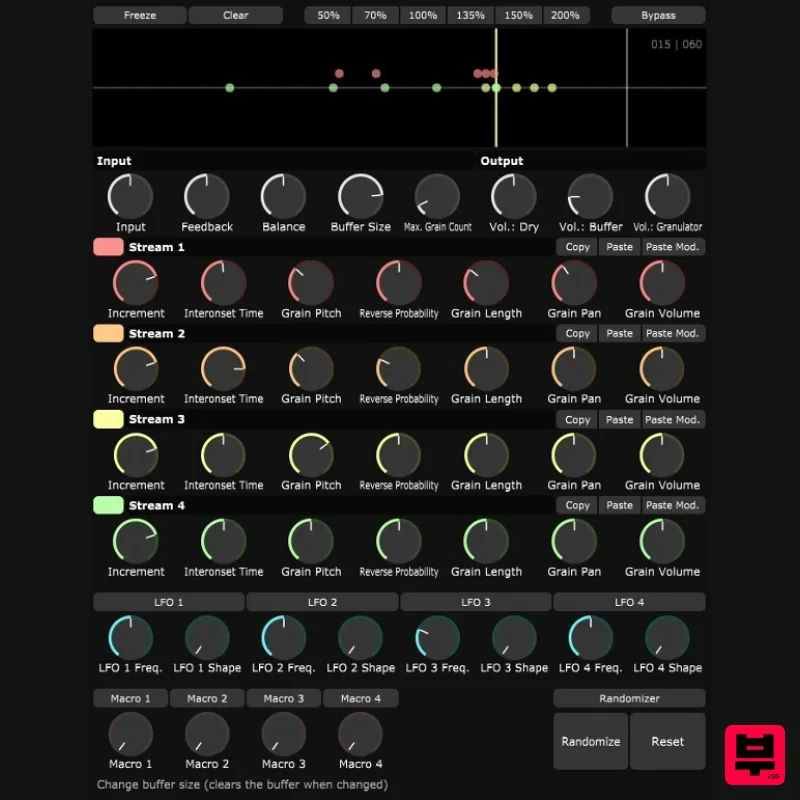Screen dimensions: 800x800
Task: Adjust the Feedback knob
Action: tap(206, 198)
